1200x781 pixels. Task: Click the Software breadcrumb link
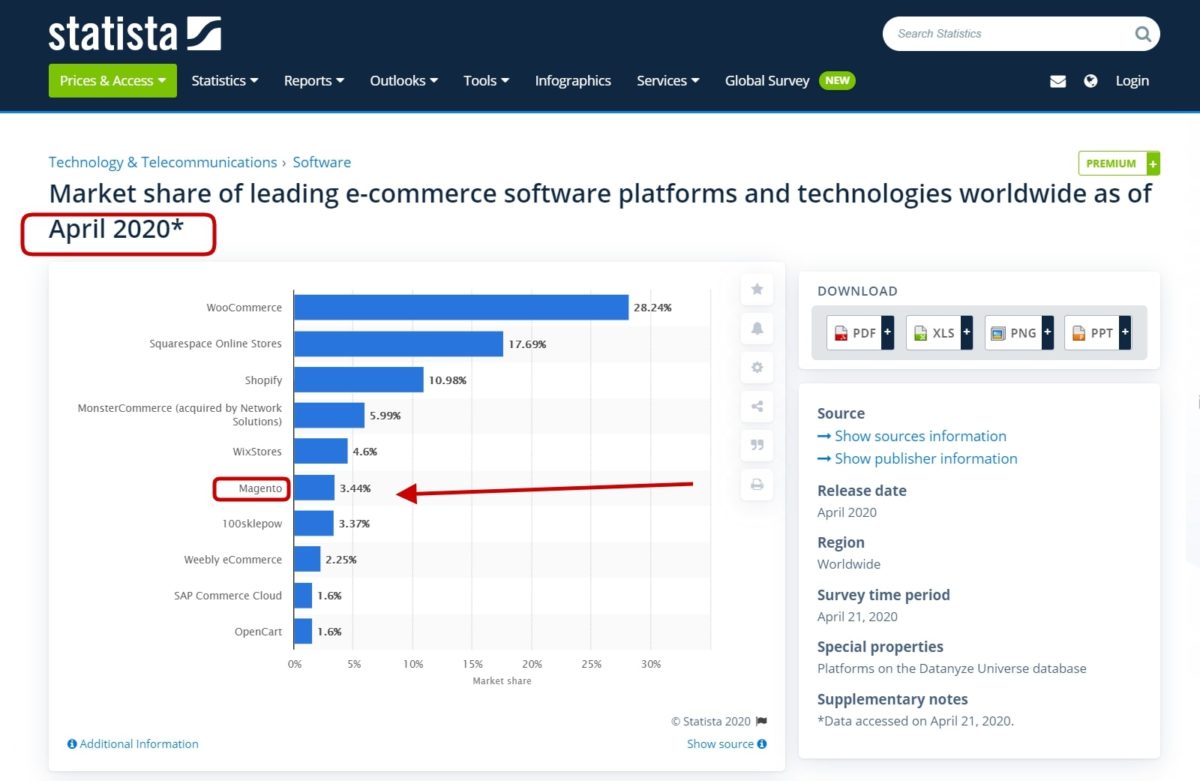point(322,162)
